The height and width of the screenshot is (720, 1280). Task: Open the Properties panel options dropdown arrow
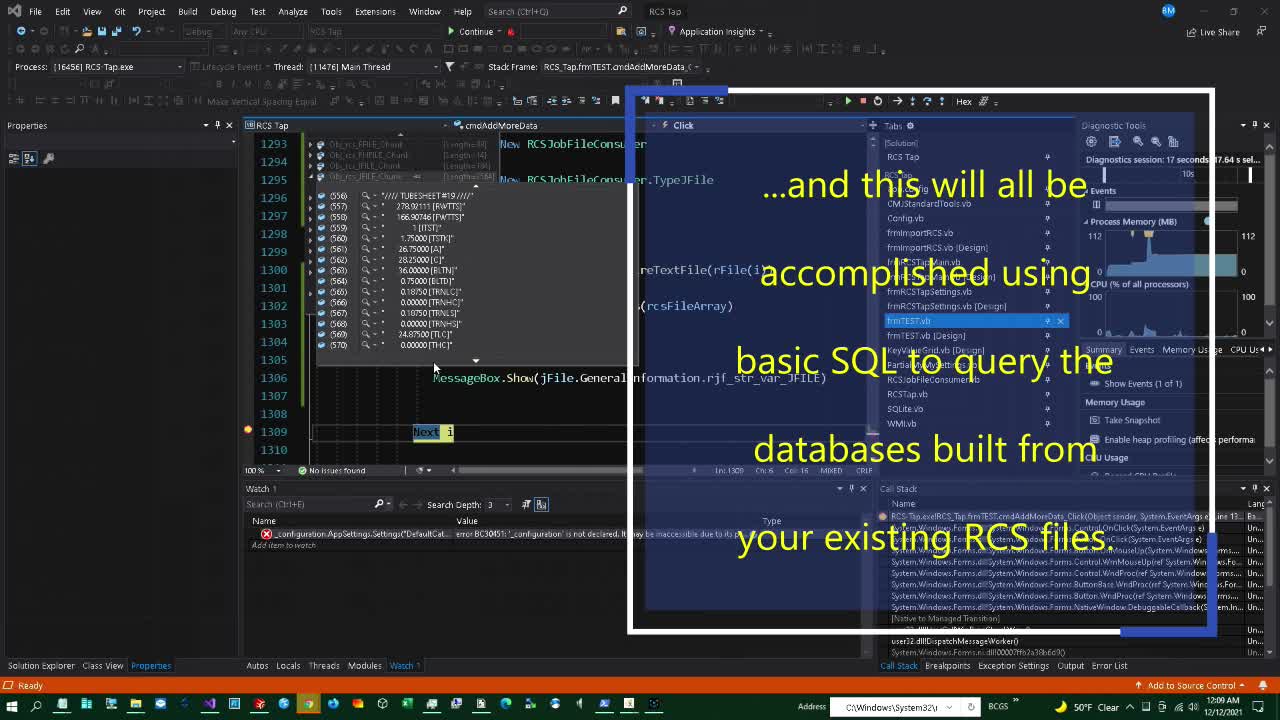coord(205,125)
